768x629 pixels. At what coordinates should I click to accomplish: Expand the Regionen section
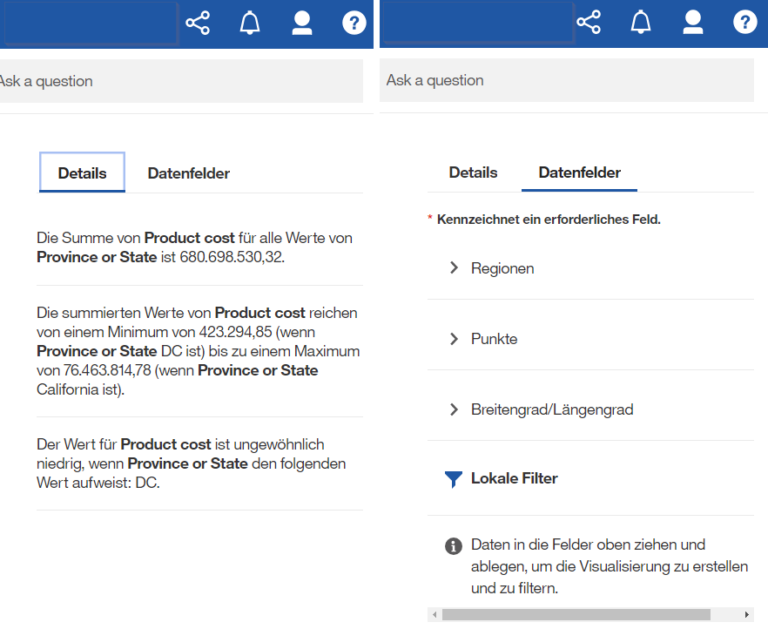[x=591, y=268]
